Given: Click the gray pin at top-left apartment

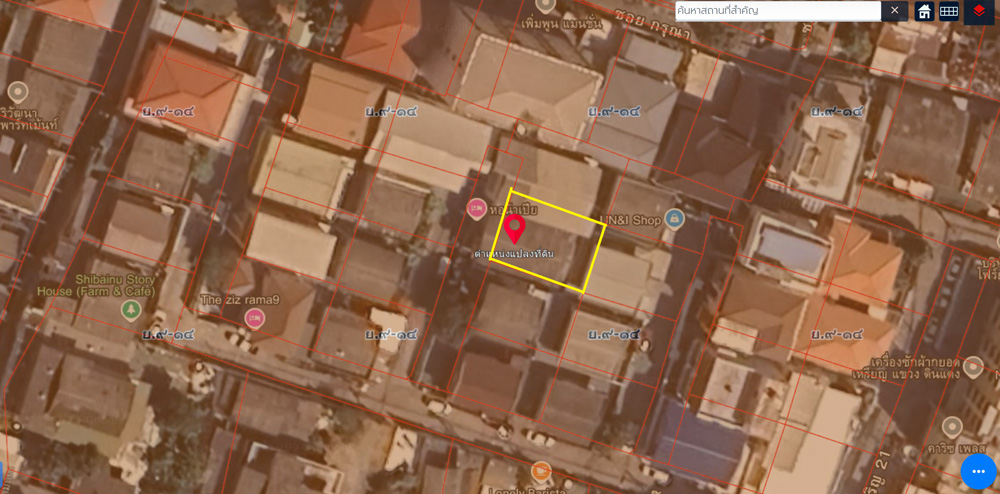Looking at the screenshot, I should (17, 93).
